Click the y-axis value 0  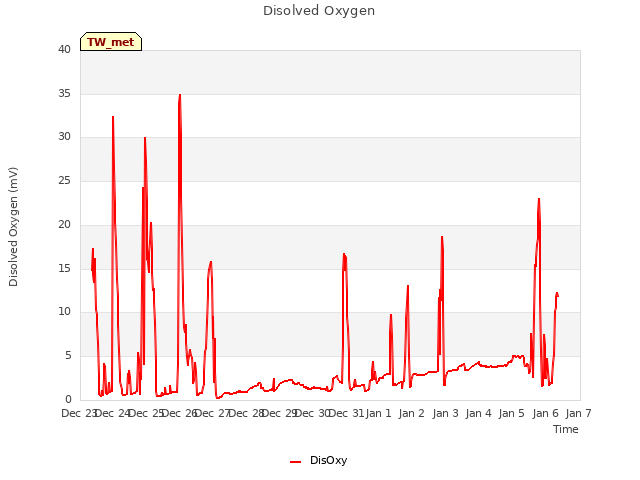[x=68, y=399]
